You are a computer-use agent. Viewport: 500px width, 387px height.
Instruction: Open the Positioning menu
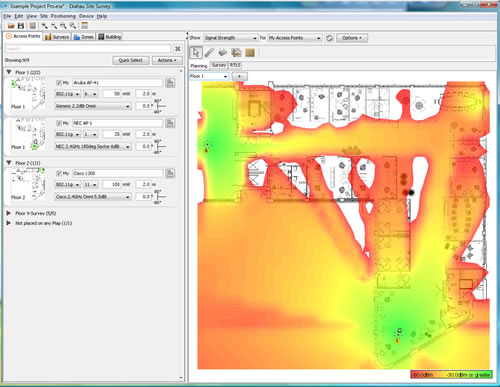coord(63,16)
